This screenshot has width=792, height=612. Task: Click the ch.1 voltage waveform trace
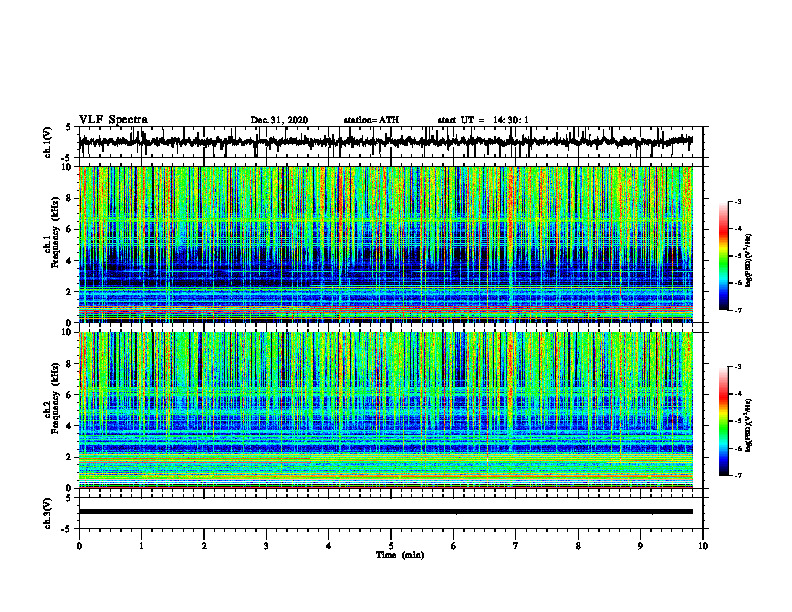[x=385, y=142]
